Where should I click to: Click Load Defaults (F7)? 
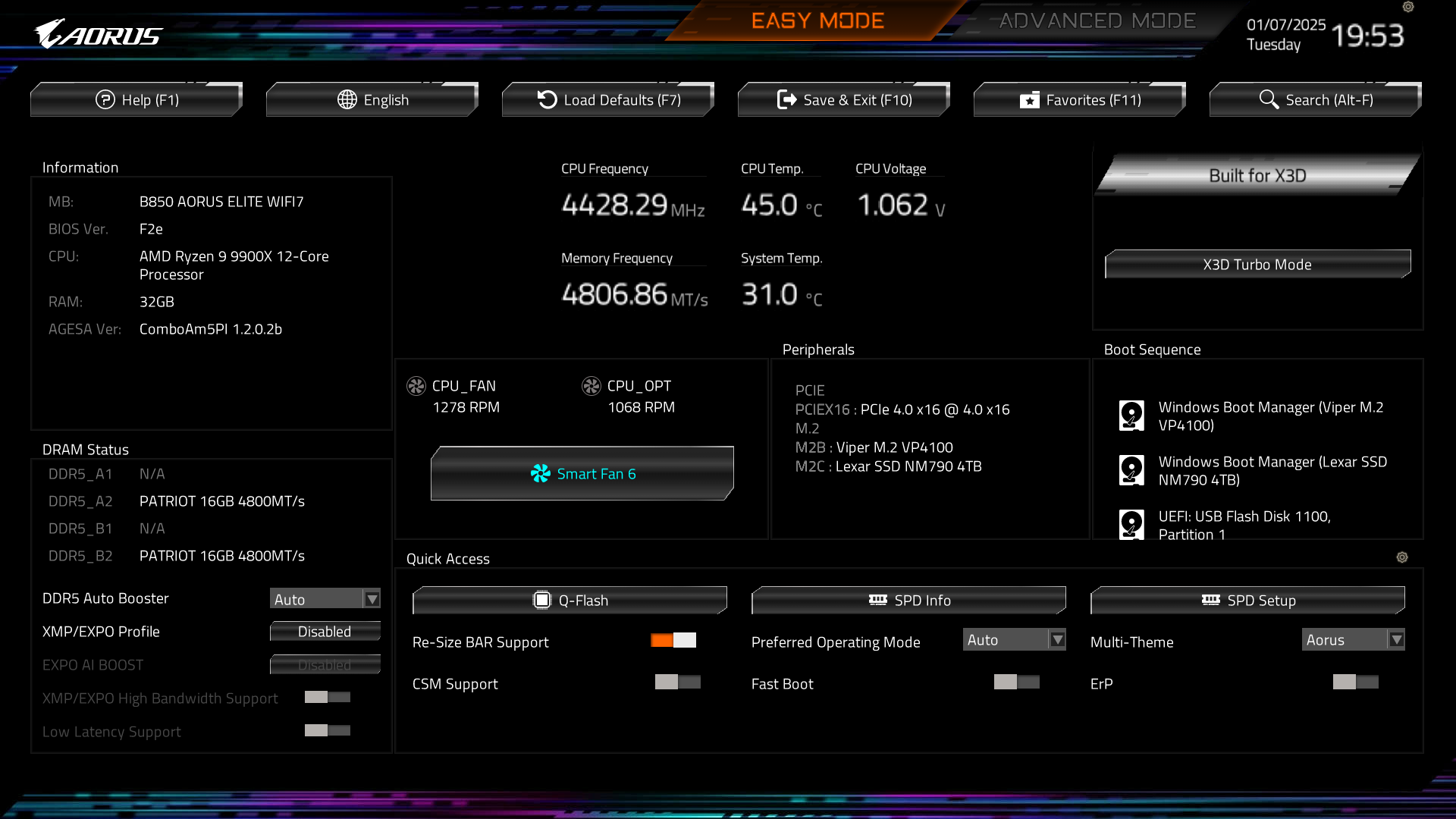608,100
